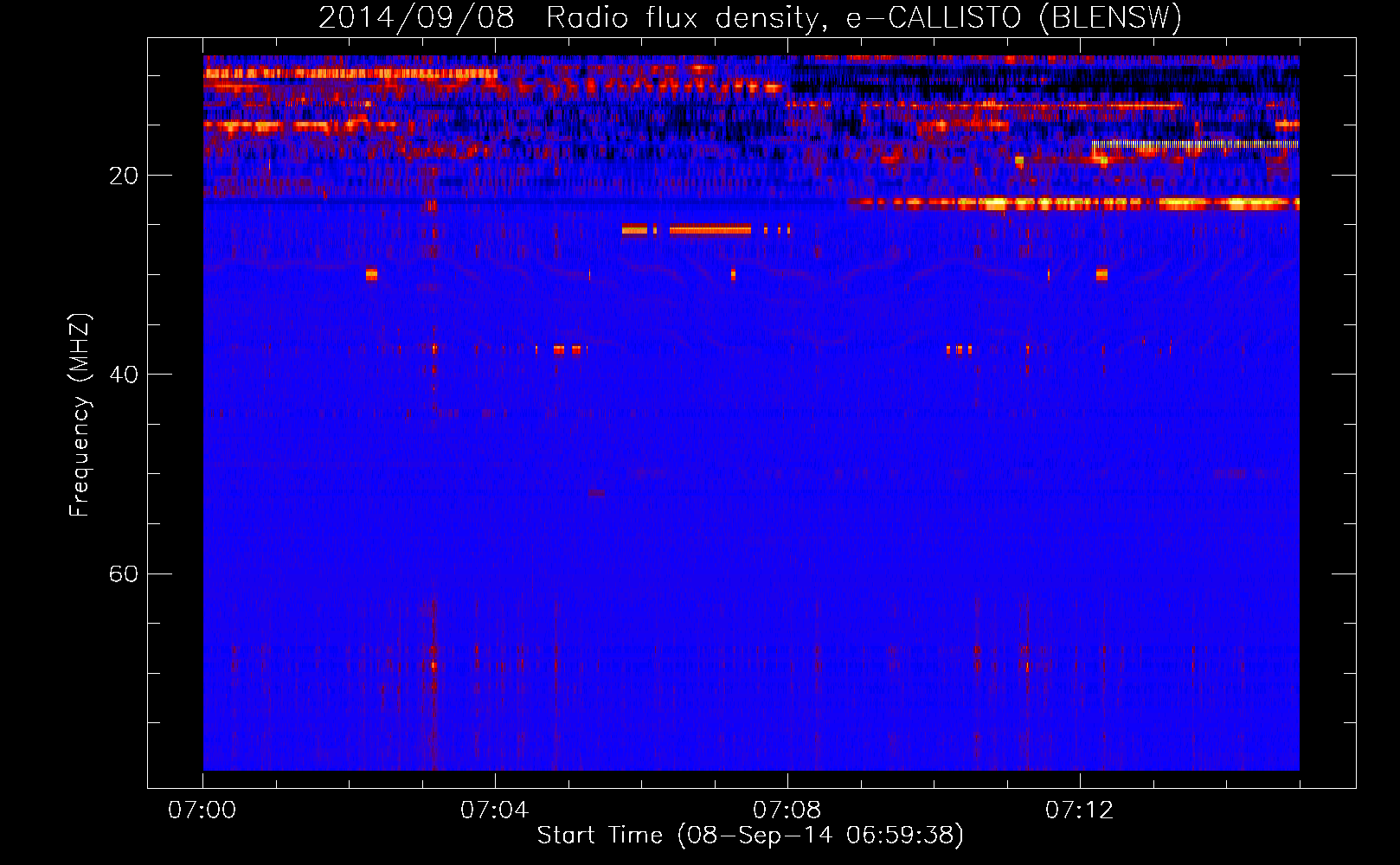
Task: Click the '20' frequency tick label
Action: (x=124, y=176)
